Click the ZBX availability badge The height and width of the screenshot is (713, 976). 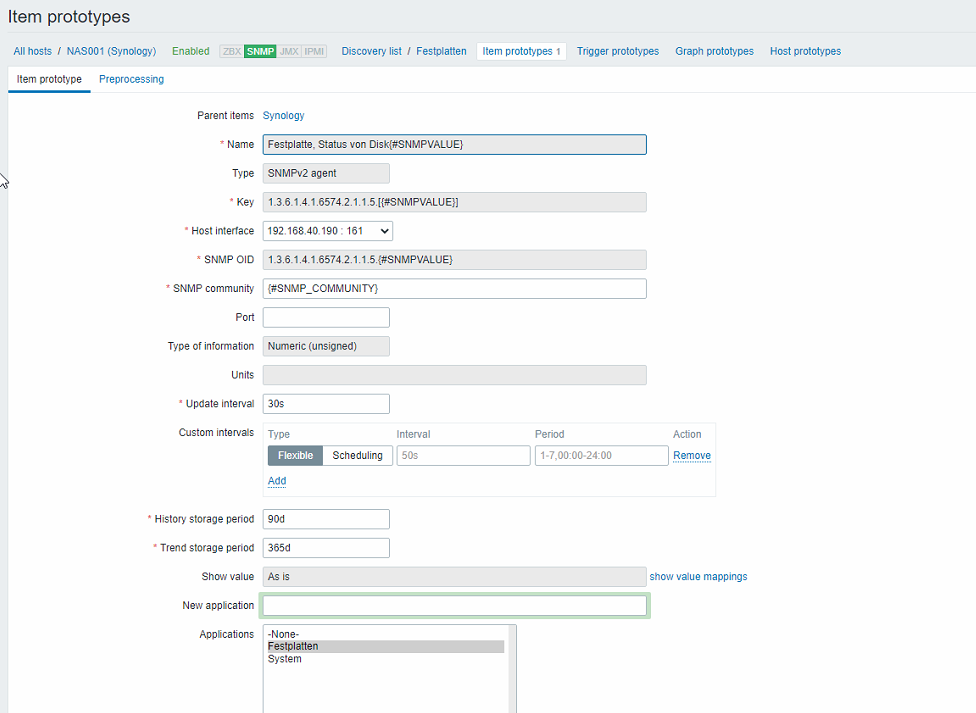click(231, 51)
